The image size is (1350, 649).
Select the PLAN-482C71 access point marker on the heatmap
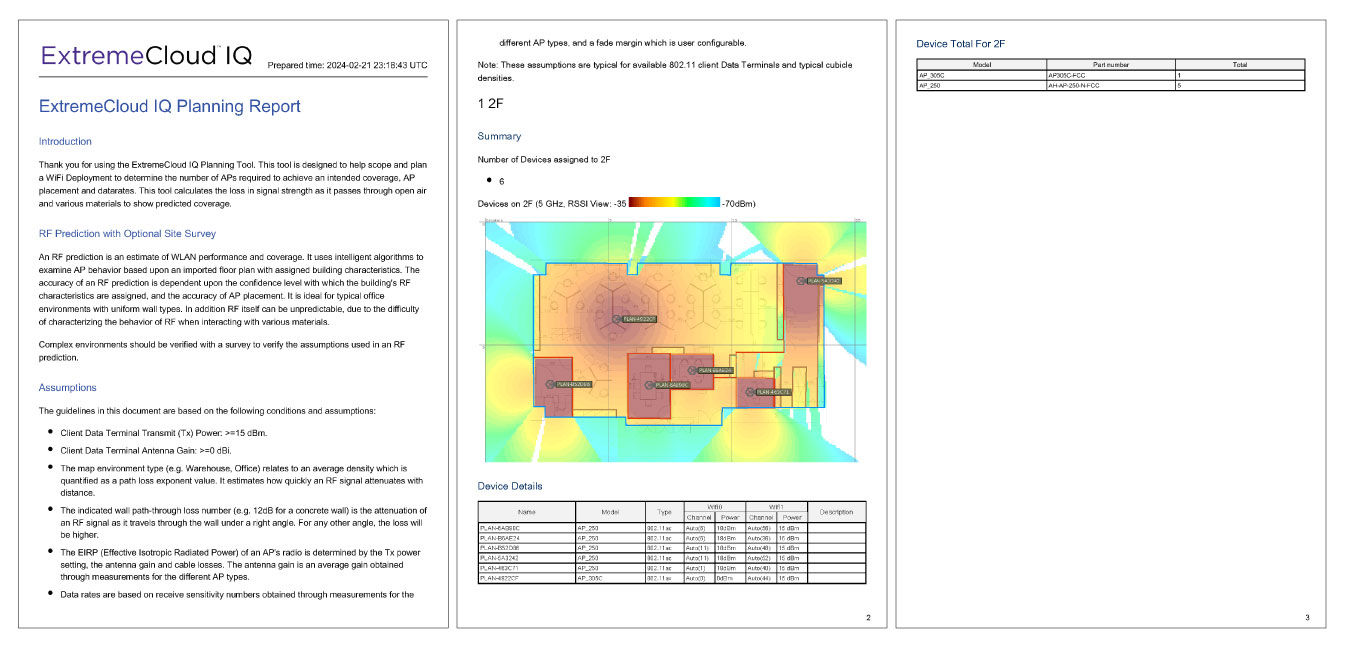pos(750,392)
